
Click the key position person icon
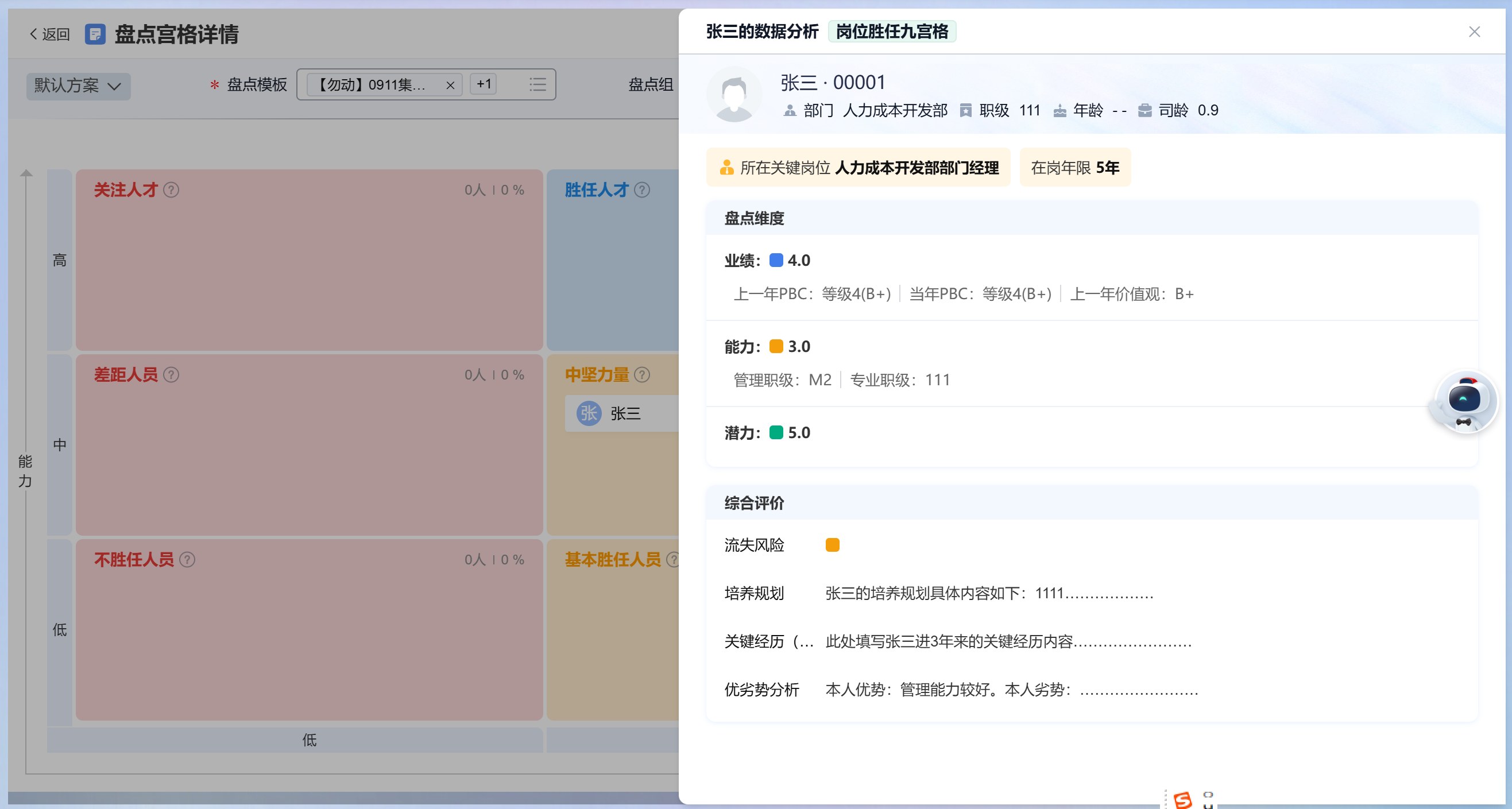pyautogui.click(x=726, y=167)
